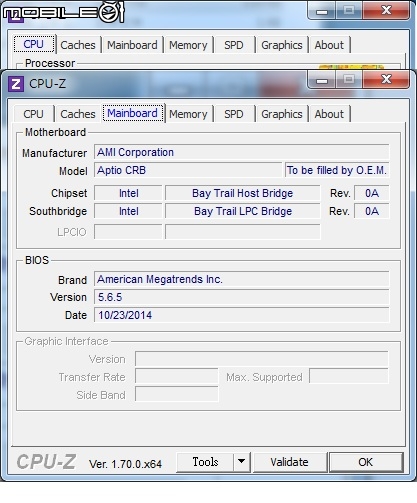Click the 'To be filled by O.E.M.' field

click(x=337, y=170)
